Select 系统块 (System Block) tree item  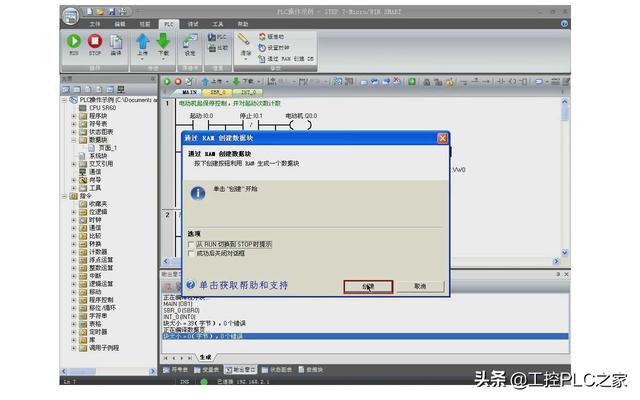point(98,156)
